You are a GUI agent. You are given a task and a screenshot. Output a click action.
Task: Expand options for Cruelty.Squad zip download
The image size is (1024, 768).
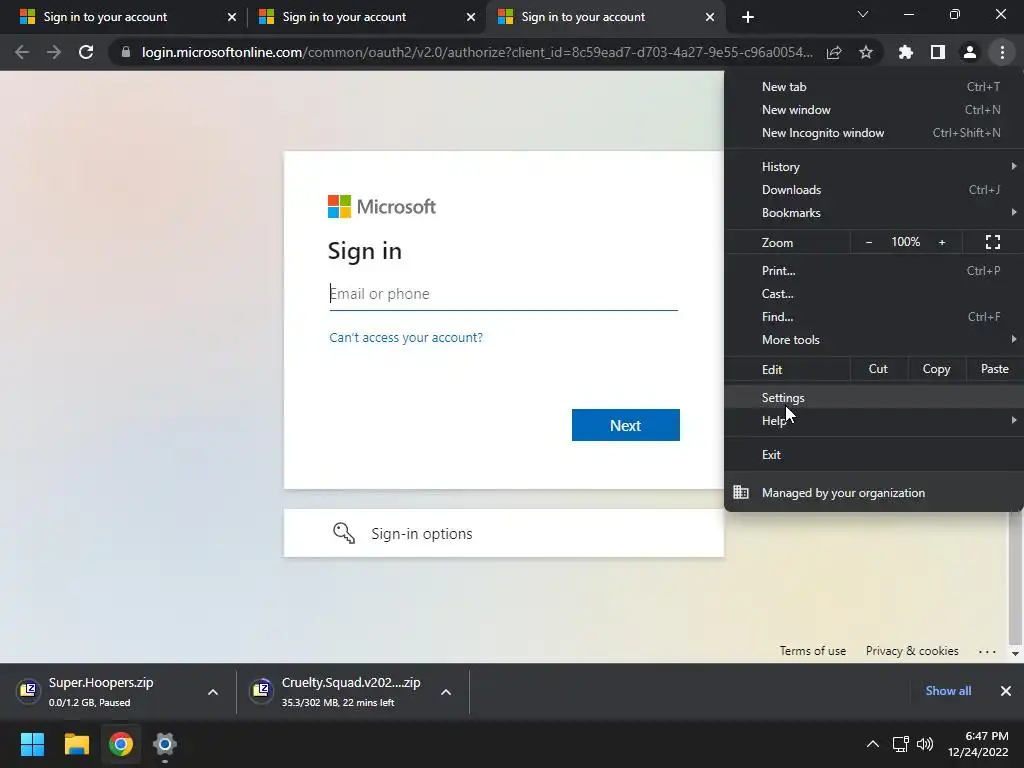[x=446, y=692]
